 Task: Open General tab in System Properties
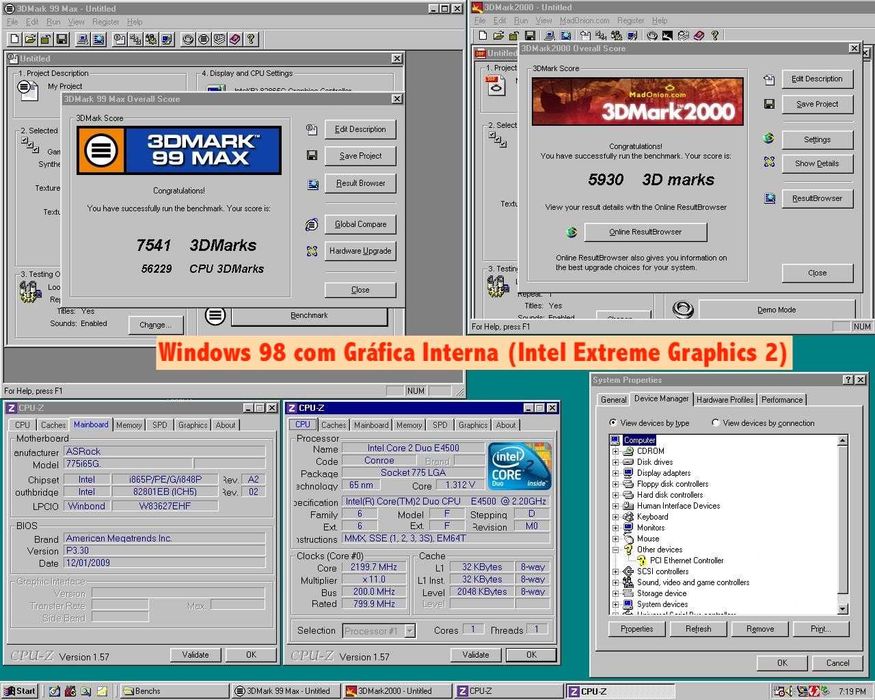[613, 400]
